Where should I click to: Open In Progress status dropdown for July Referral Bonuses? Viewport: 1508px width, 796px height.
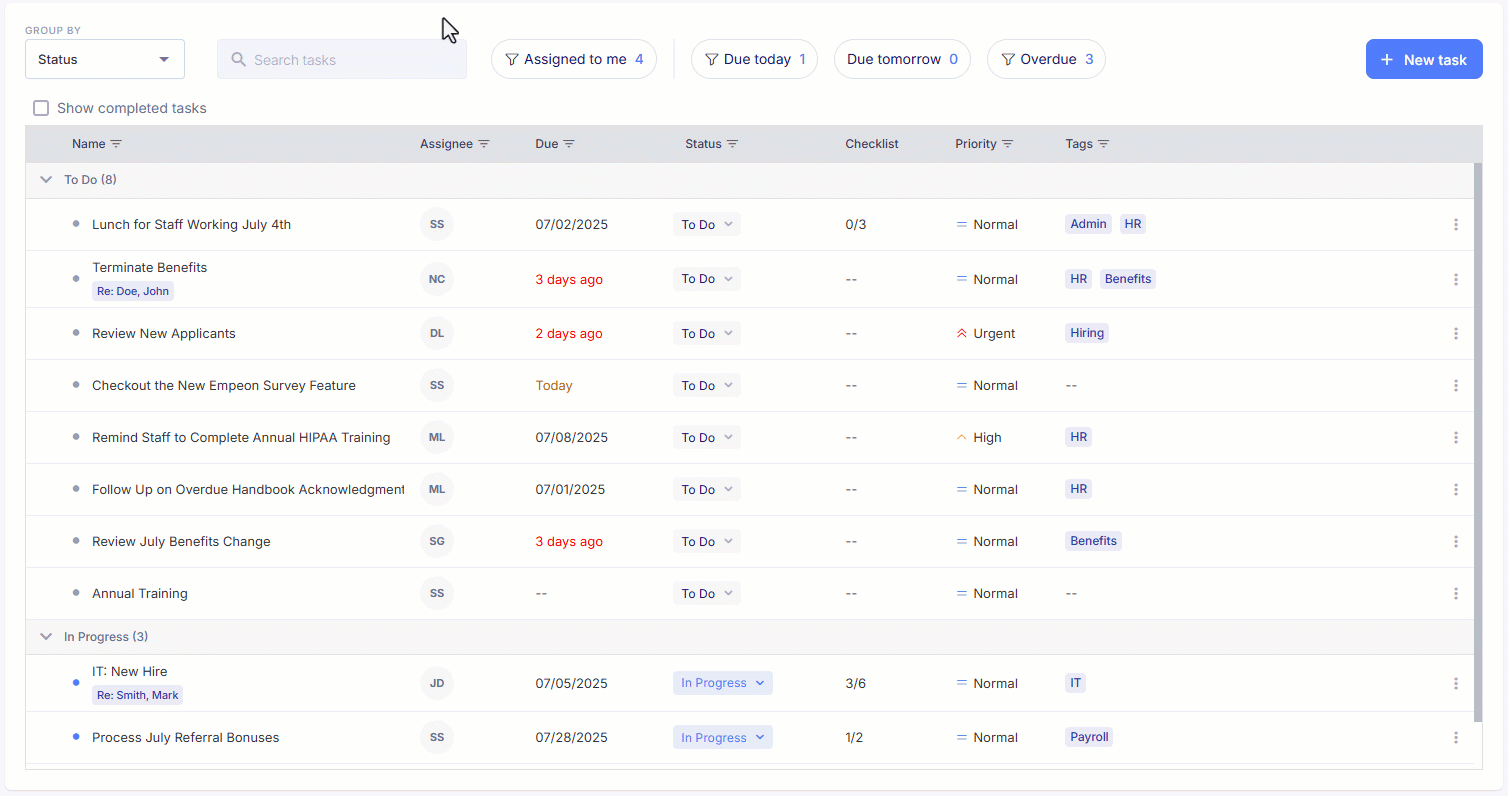pyautogui.click(x=723, y=737)
